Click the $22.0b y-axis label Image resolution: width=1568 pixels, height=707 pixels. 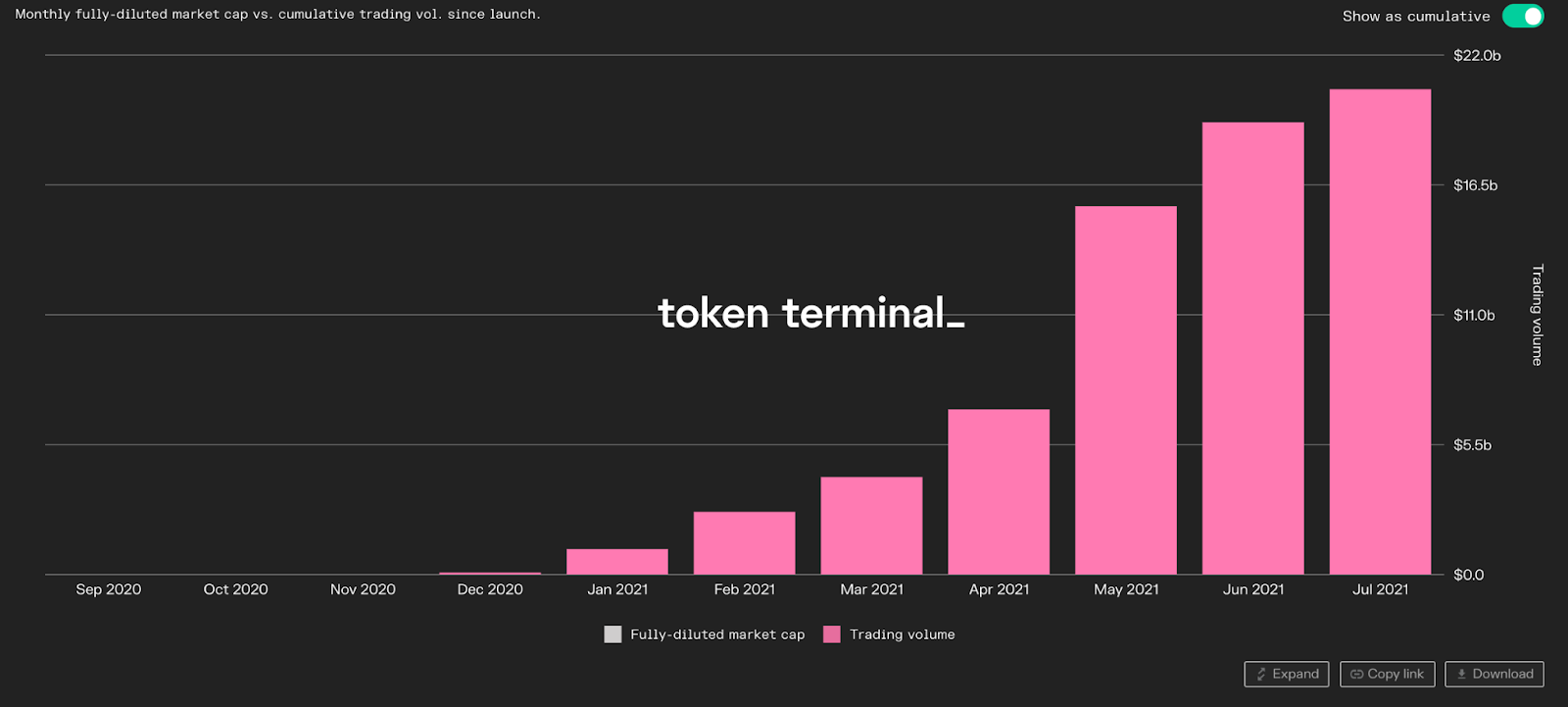click(x=1477, y=56)
